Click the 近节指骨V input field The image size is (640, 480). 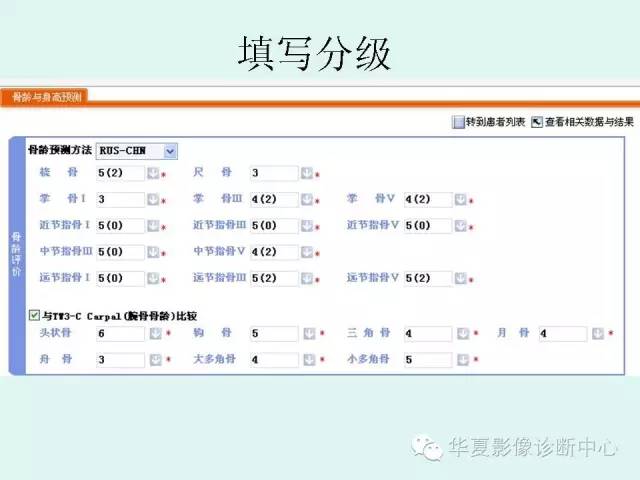click(428, 226)
